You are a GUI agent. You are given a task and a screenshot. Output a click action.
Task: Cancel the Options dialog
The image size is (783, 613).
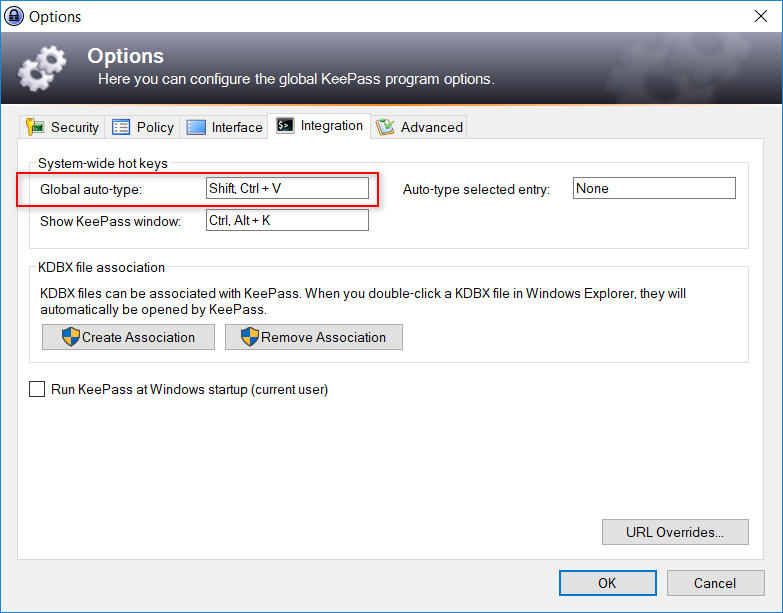[x=716, y=583]
